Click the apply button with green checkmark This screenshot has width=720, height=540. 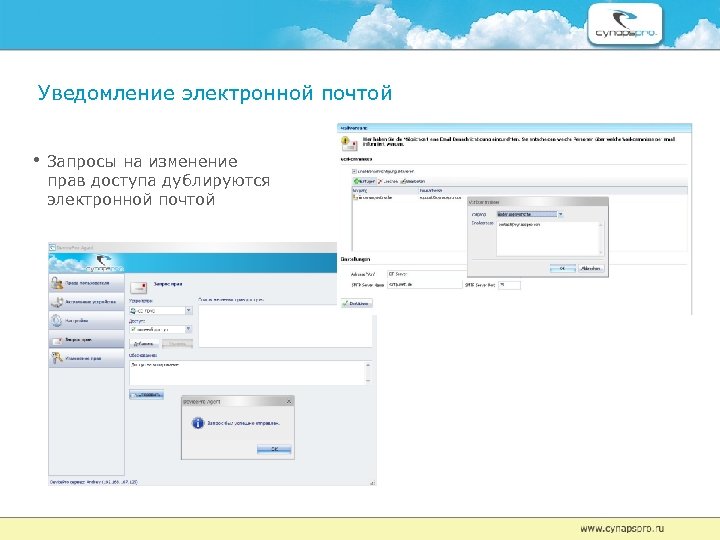(357, 304)
